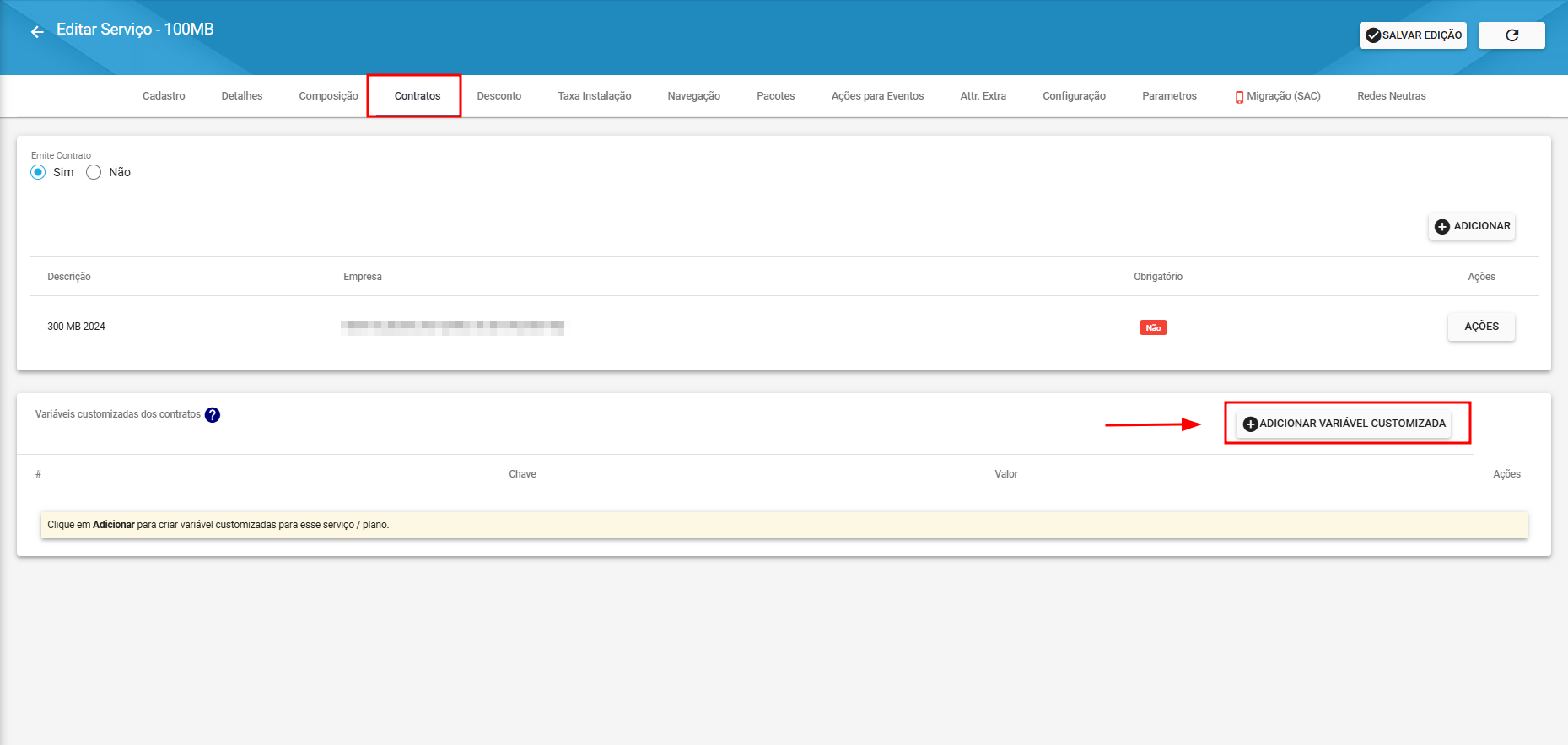Screen dimensions: 1568x745
Task: Open AÇÕES for the 300 MB 2024 row
Action: (1481, 327)
